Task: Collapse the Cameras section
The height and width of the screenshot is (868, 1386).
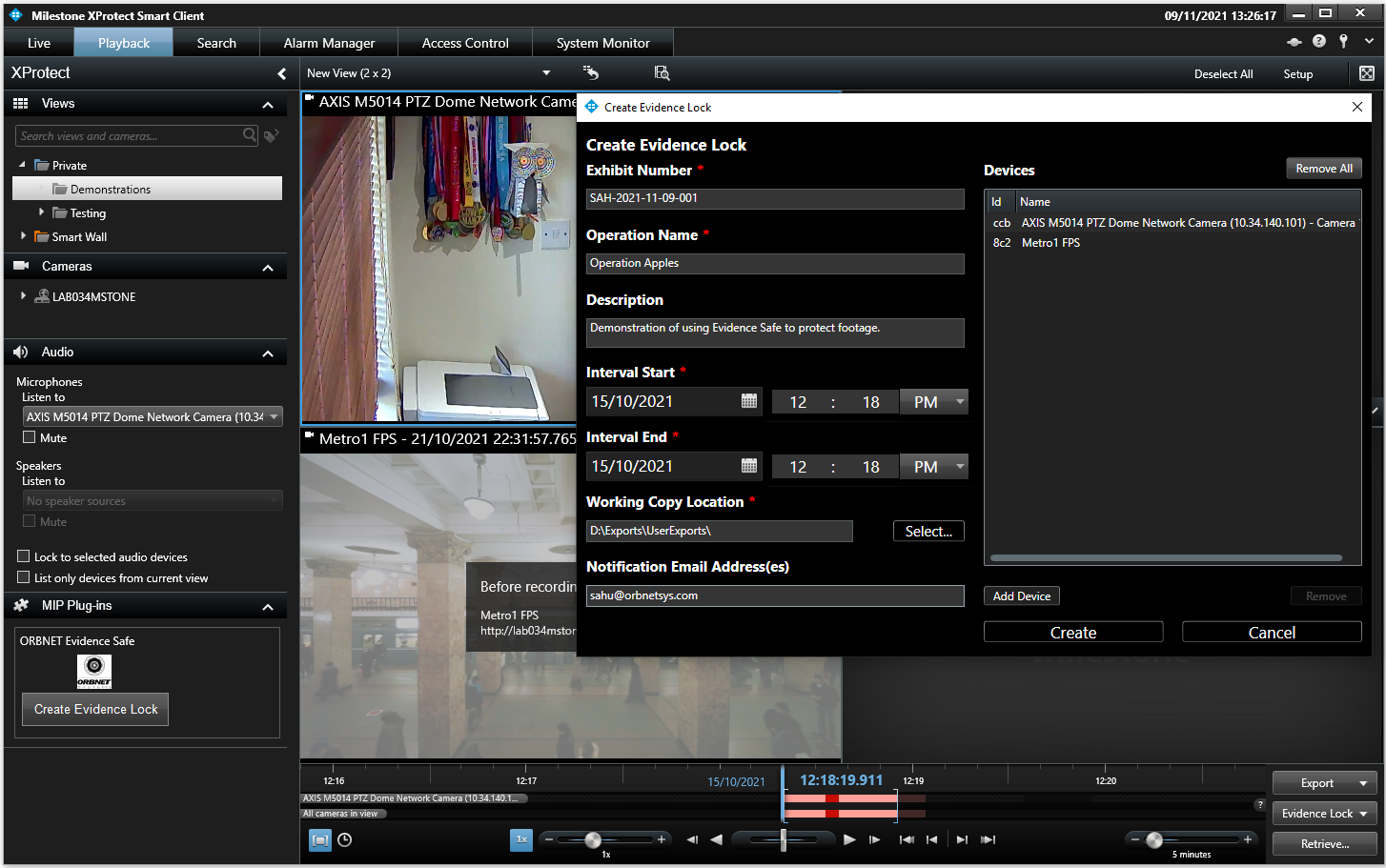Action: click(268, 268)
